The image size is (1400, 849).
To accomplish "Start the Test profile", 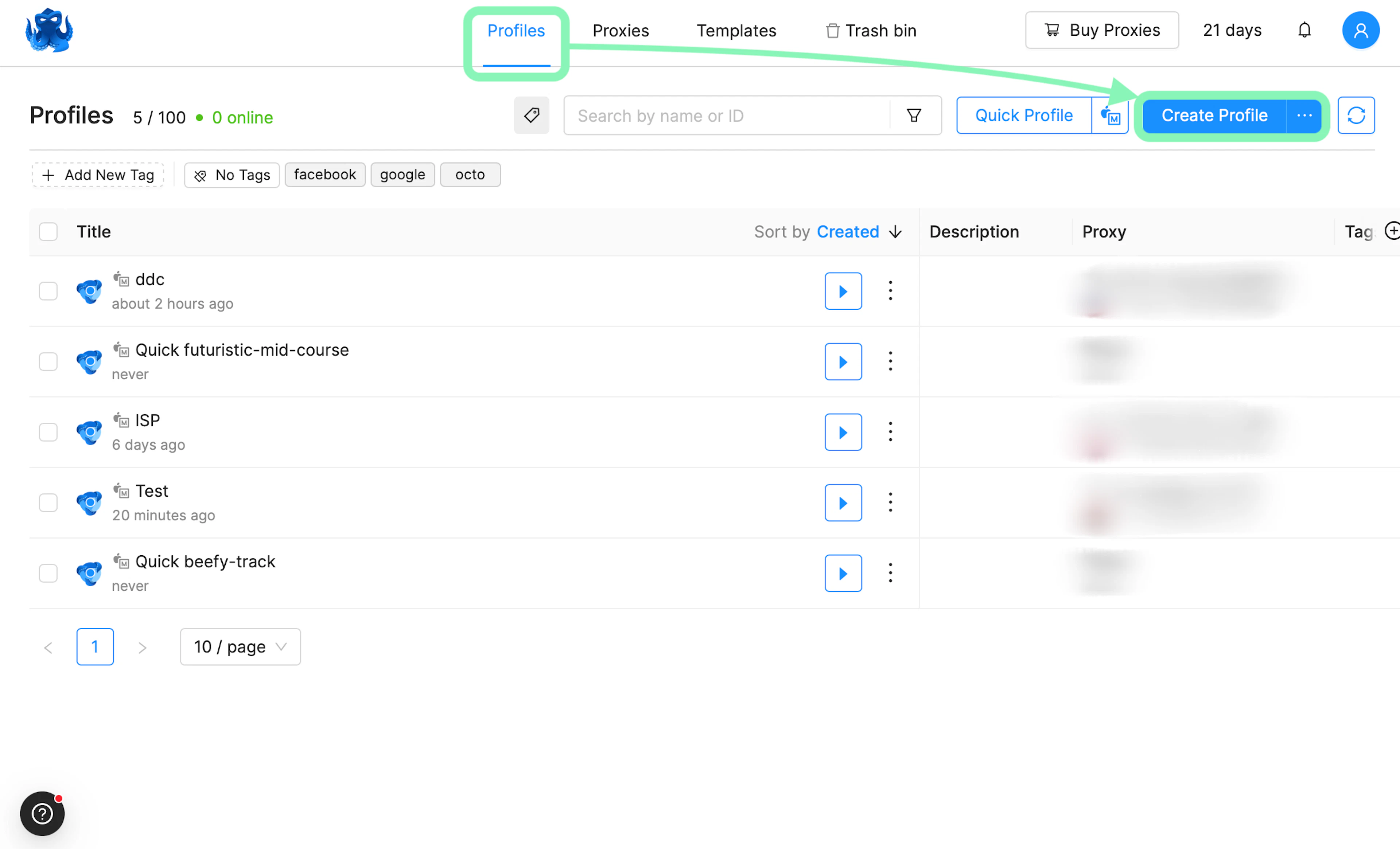I will coord(843,502).
